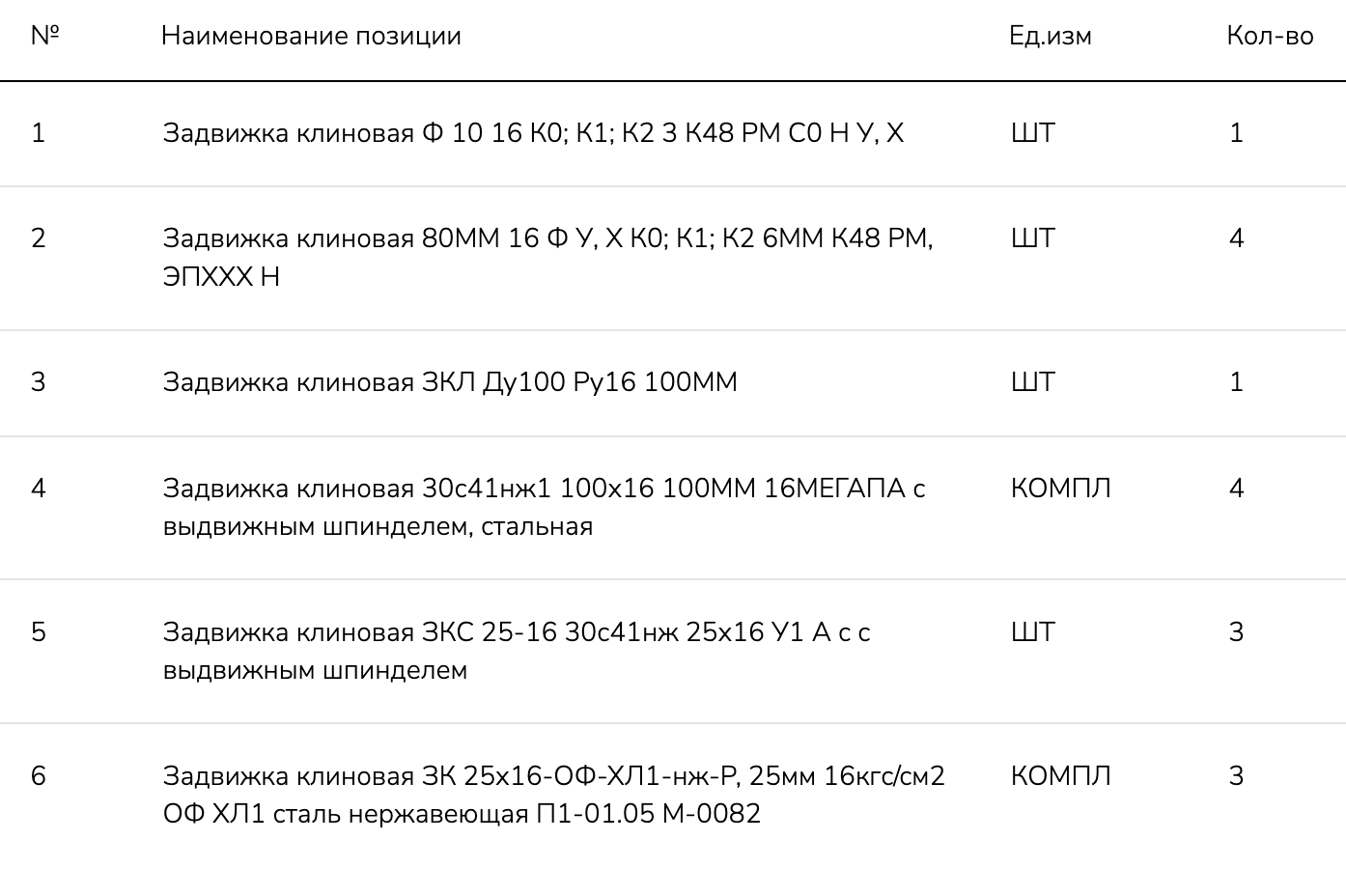The image size is (1346, 896).
Task: Click the ШТ unit in row 3
Action: pyautogui.click(x=1032, y=382)
